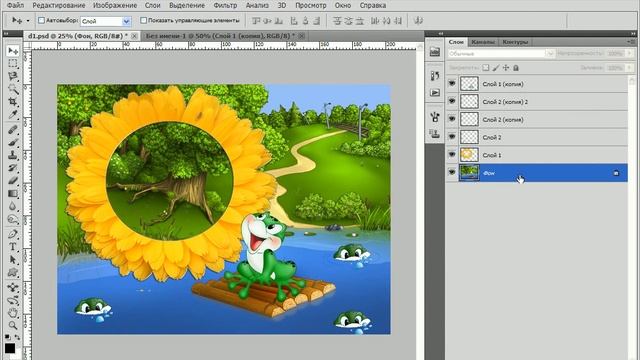Screen dimensions: 640x360
Task: Select the Clone Stamp tool
Action: 13,155
